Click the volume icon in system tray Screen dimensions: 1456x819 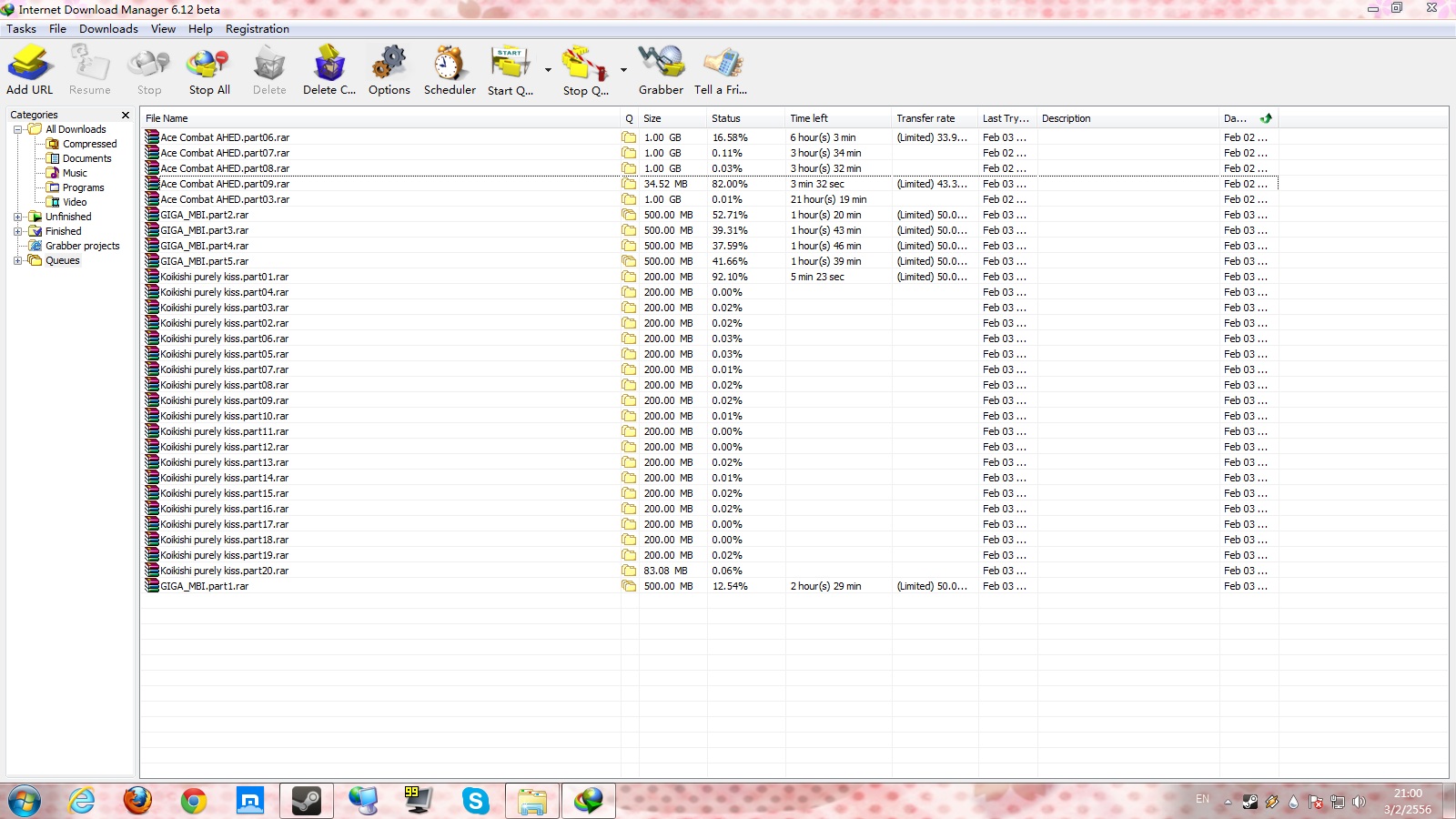1359,802
